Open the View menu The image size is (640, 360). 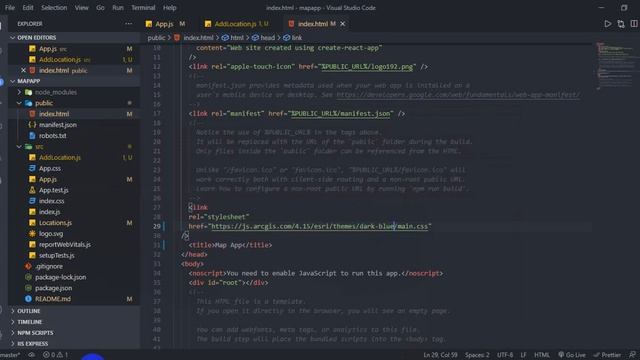pyautogui.click(x=81, y=8)
